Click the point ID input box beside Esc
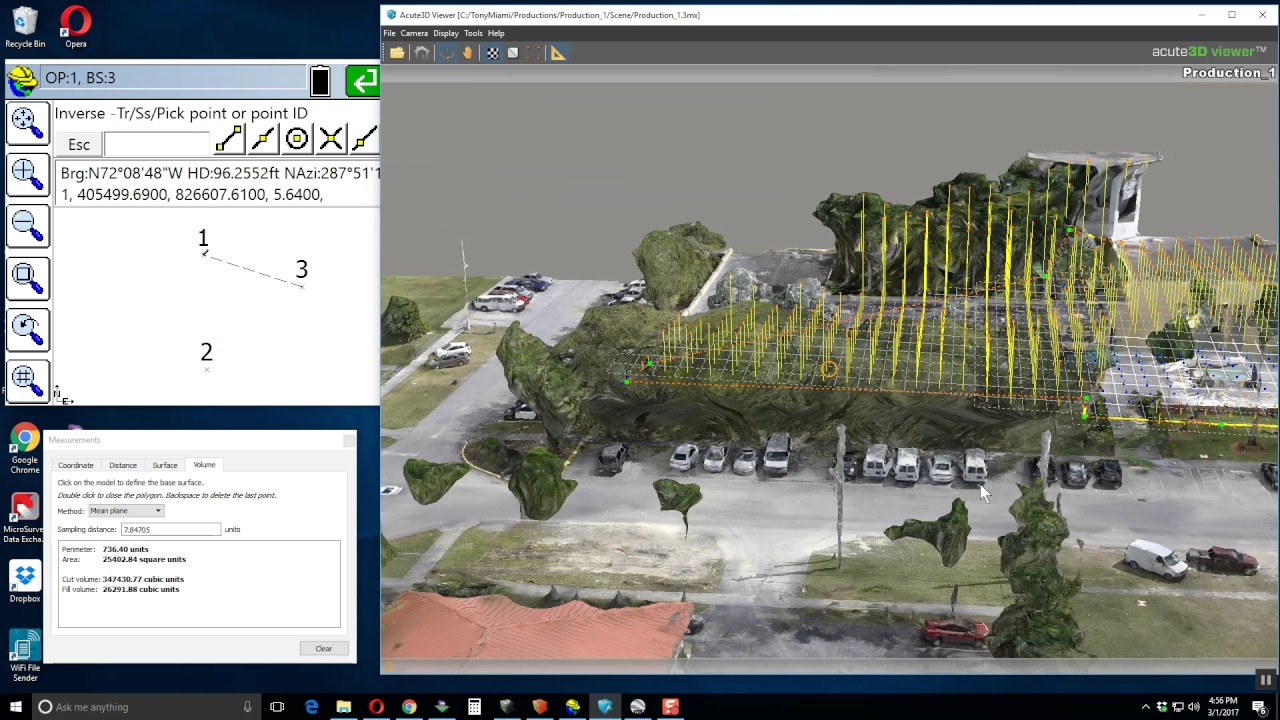Image resolution: width=1280 pixels, height=720 pixels. (x=157, y=144)
